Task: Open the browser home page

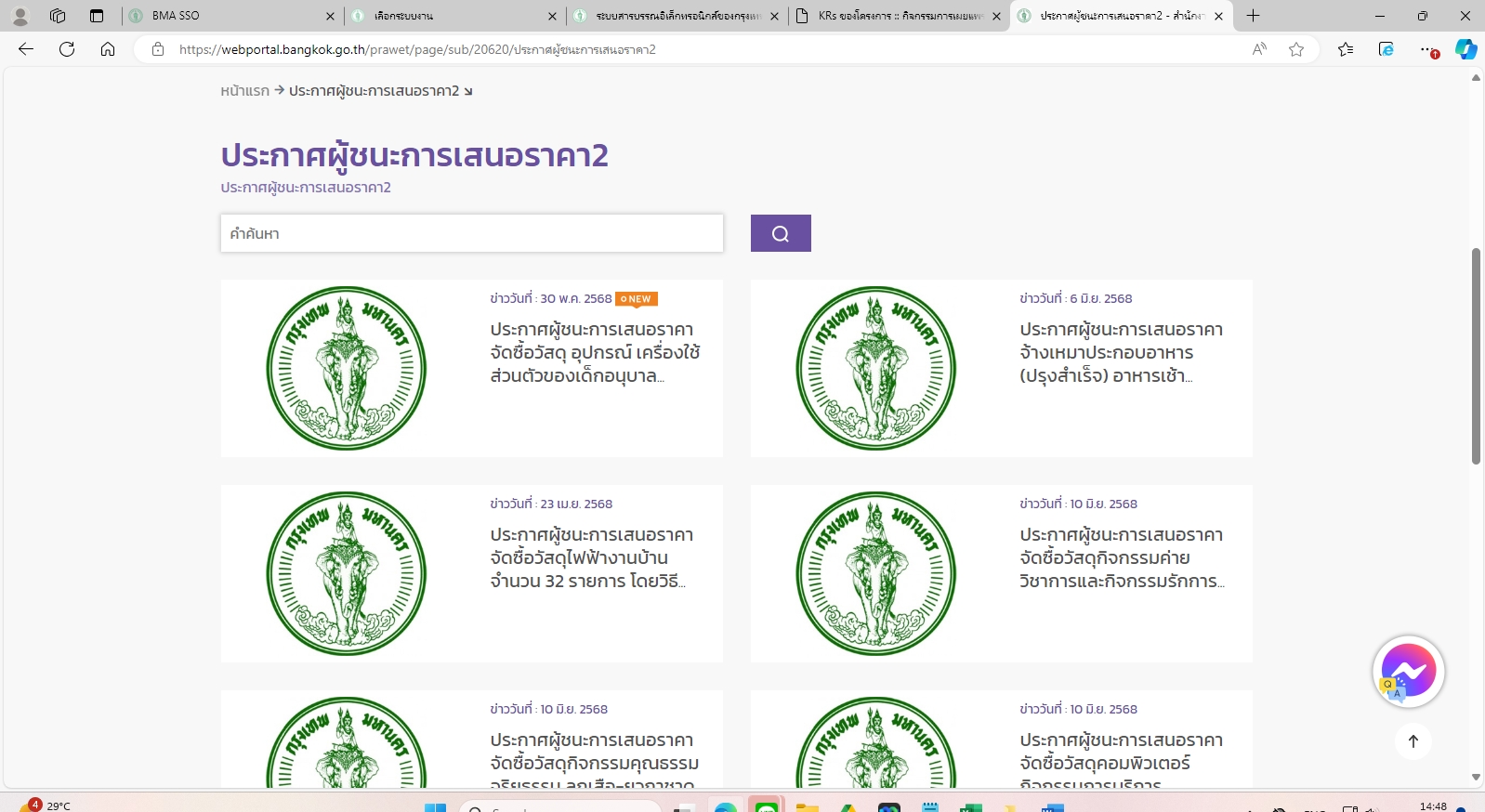Action: [108, 49]
